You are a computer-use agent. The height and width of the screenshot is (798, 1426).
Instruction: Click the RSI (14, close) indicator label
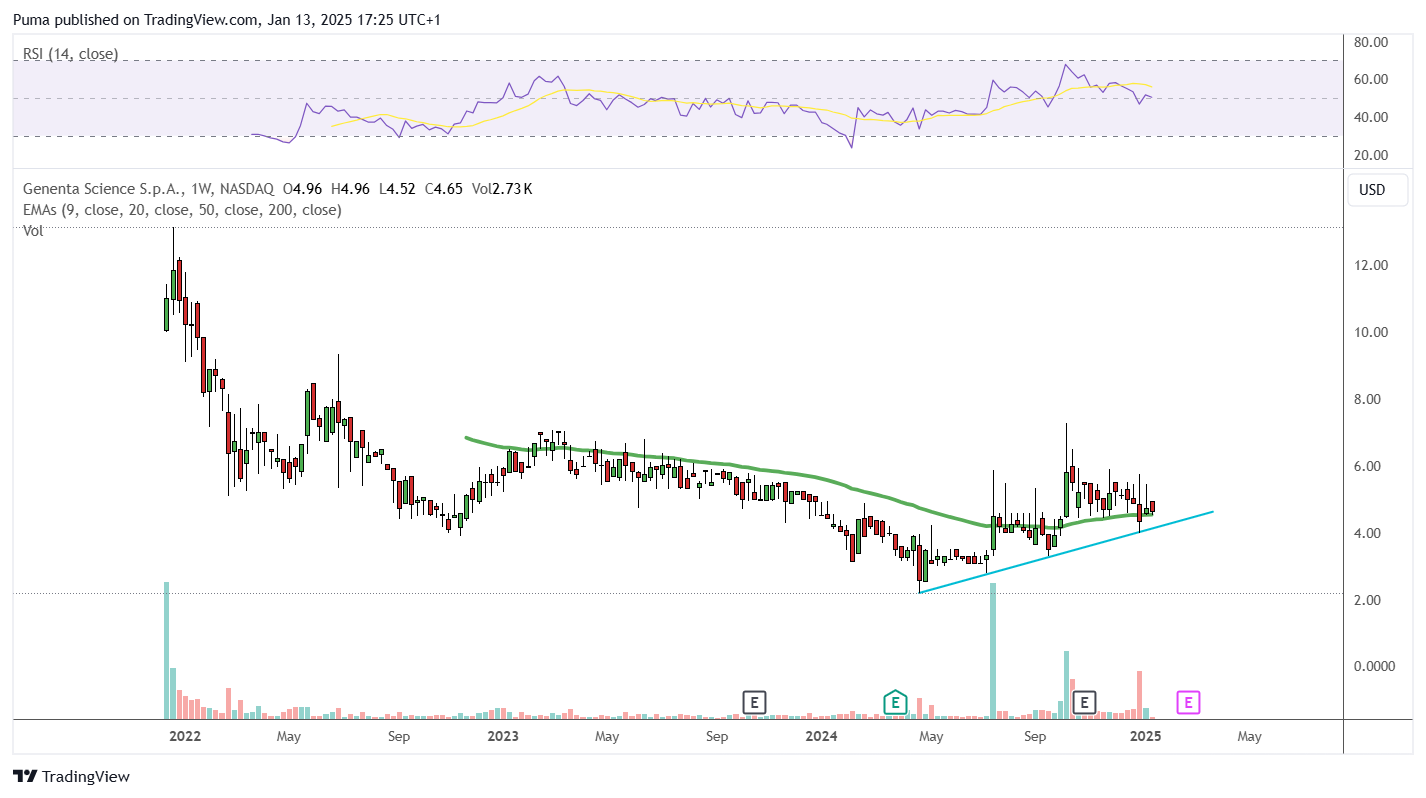pos(70,54)
